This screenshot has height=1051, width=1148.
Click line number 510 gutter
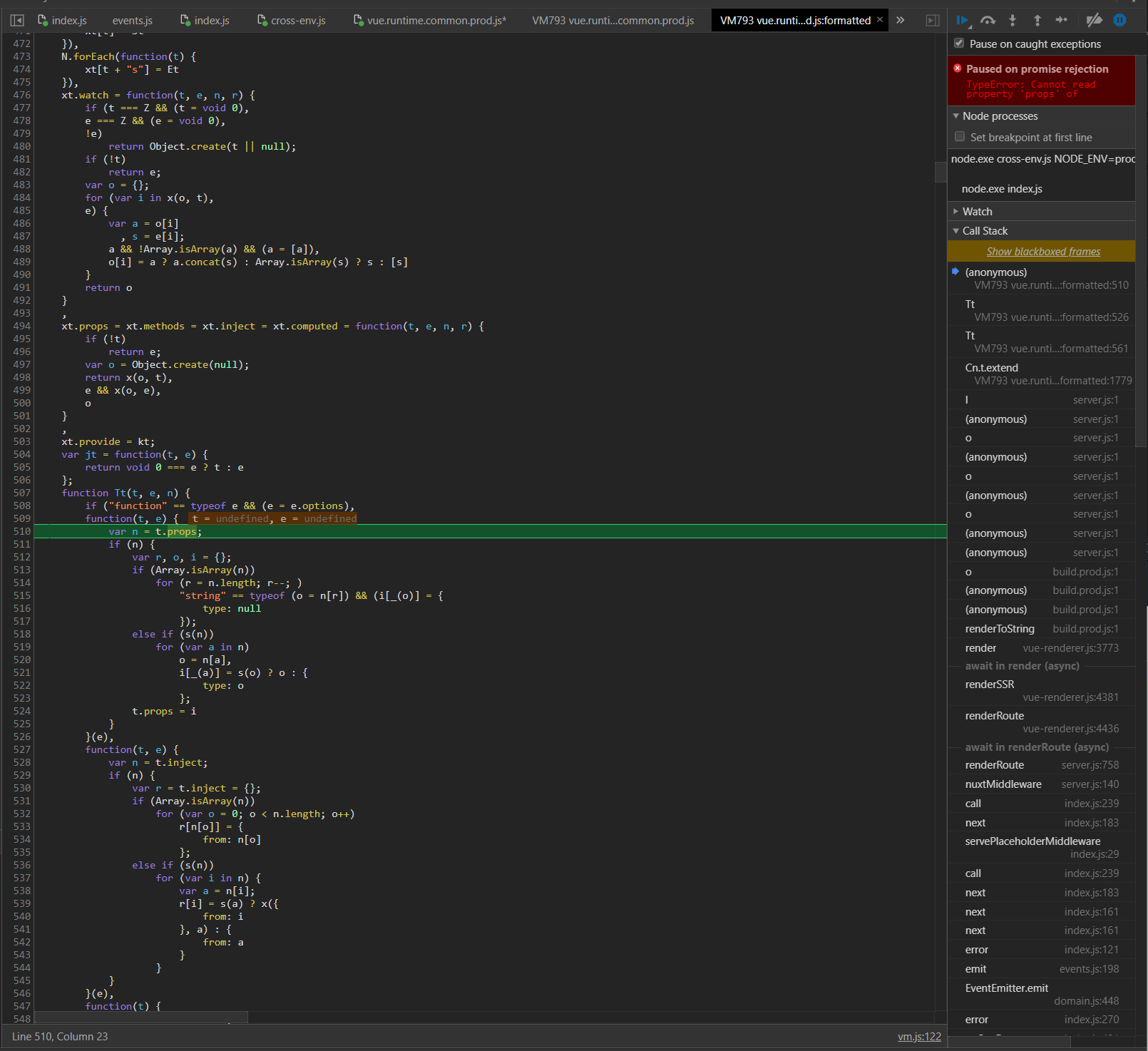22,531
